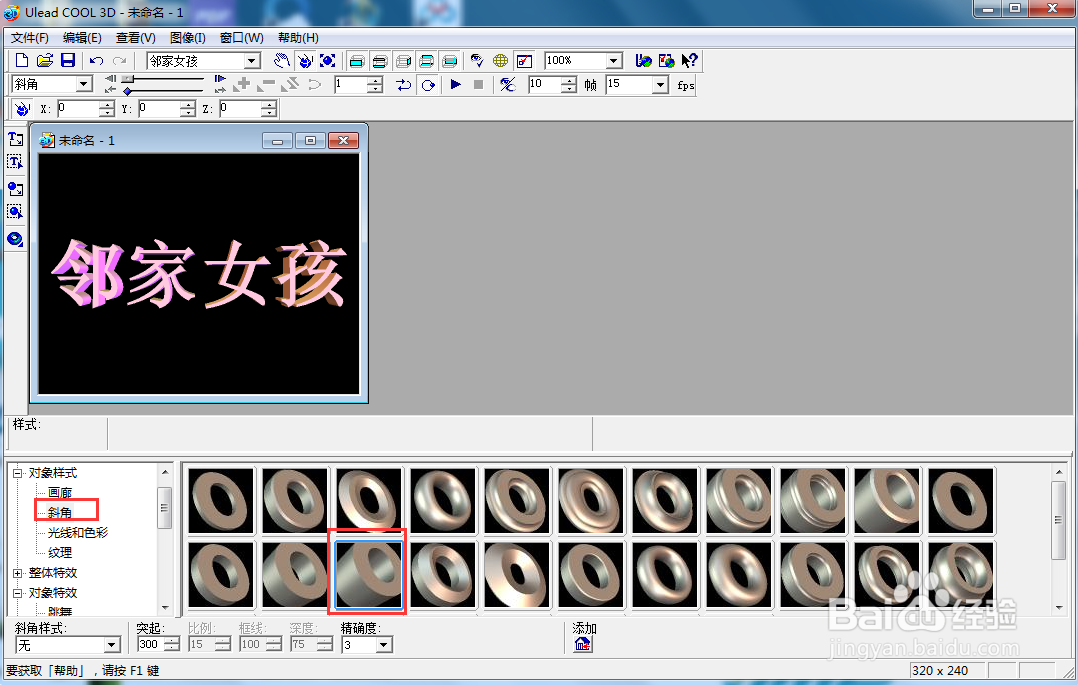Click the rotate tool icon beside X field
This screenshot has width=1078, height=685.
[22, 109]
